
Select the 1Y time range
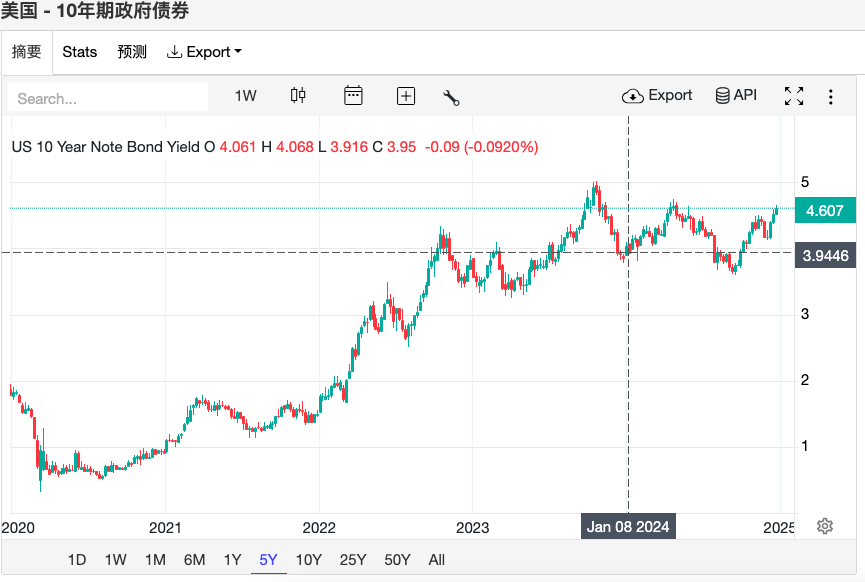pyautogui.click(x=232, y=560)
